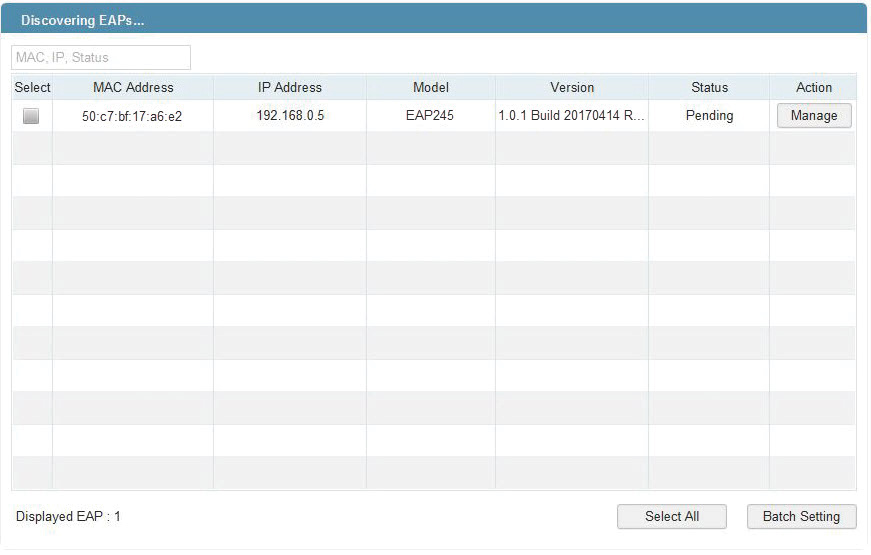Click the truncated version text 1.0.1 Build
Screen dimensions: 871x555
571,116
